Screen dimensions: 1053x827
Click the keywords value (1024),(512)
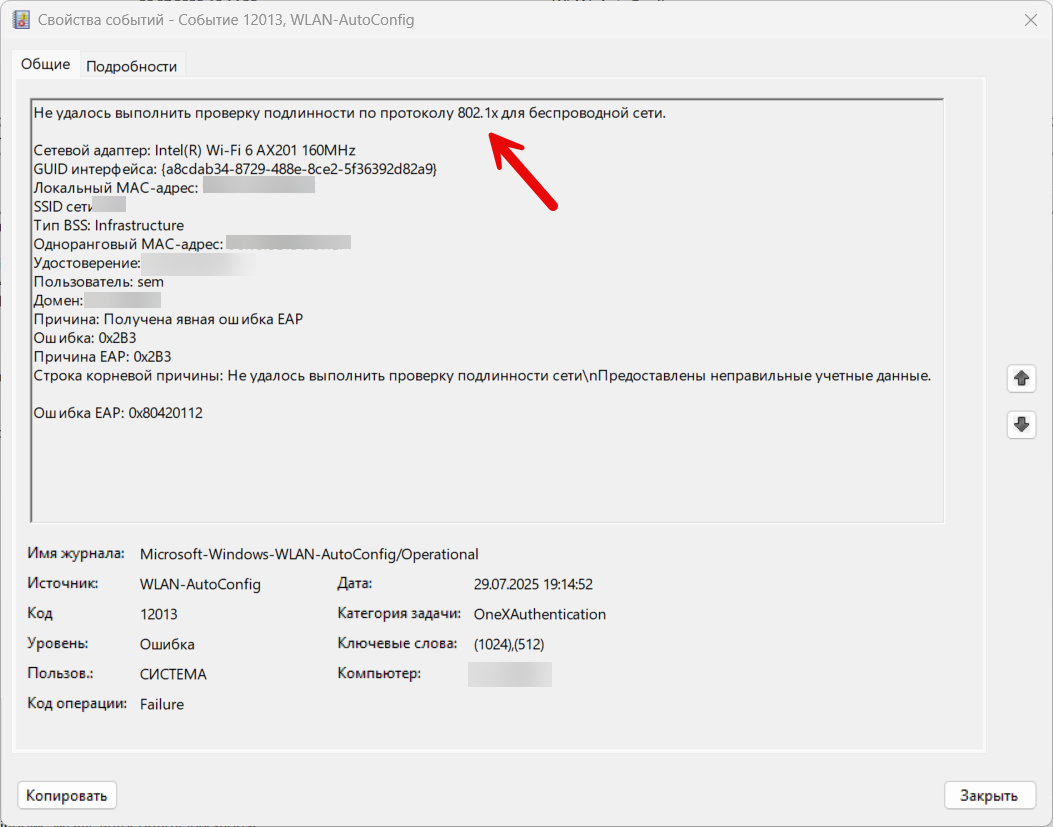click(x=508, y=644)
